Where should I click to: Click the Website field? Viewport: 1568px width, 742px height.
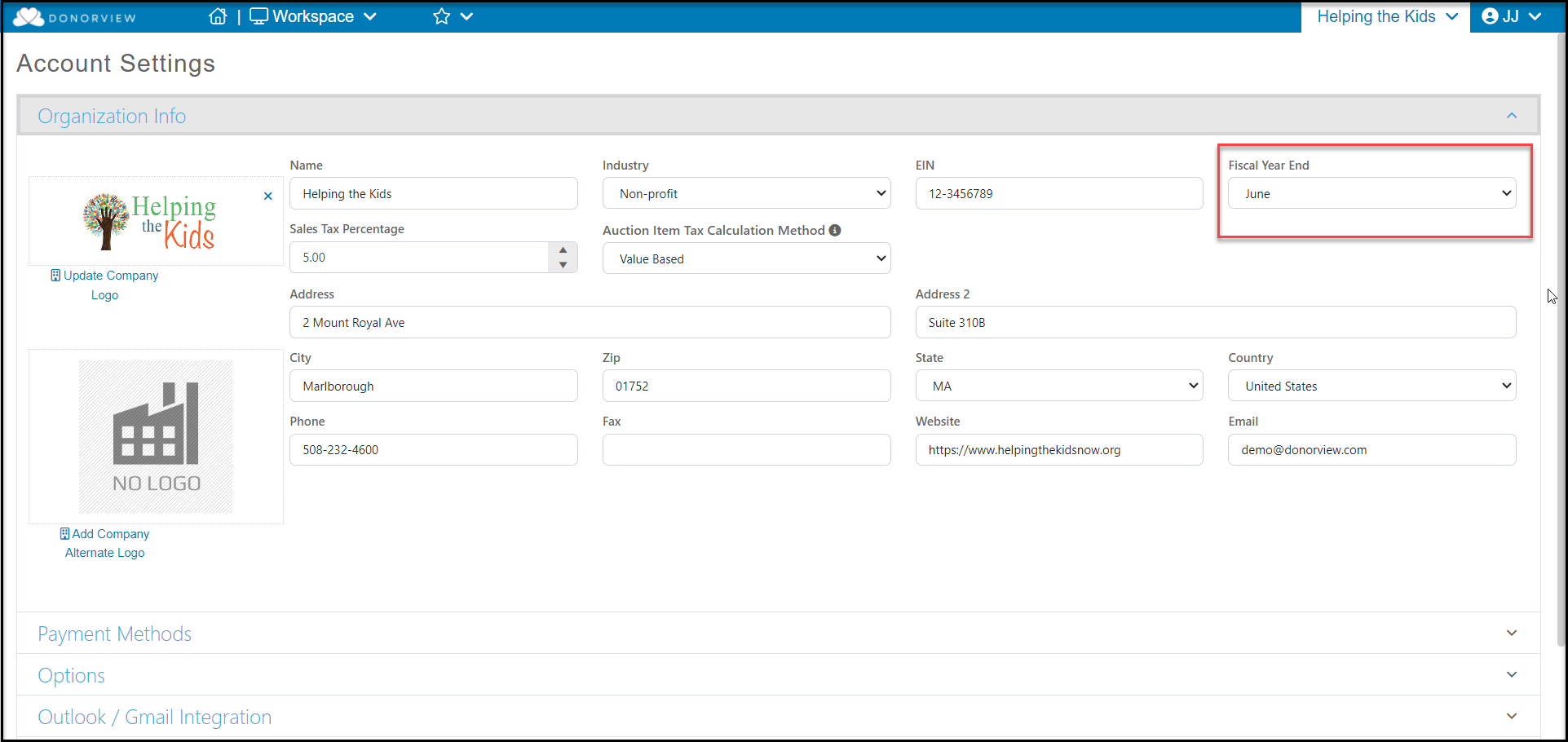pyautogui.click(x=1059, y=450)
